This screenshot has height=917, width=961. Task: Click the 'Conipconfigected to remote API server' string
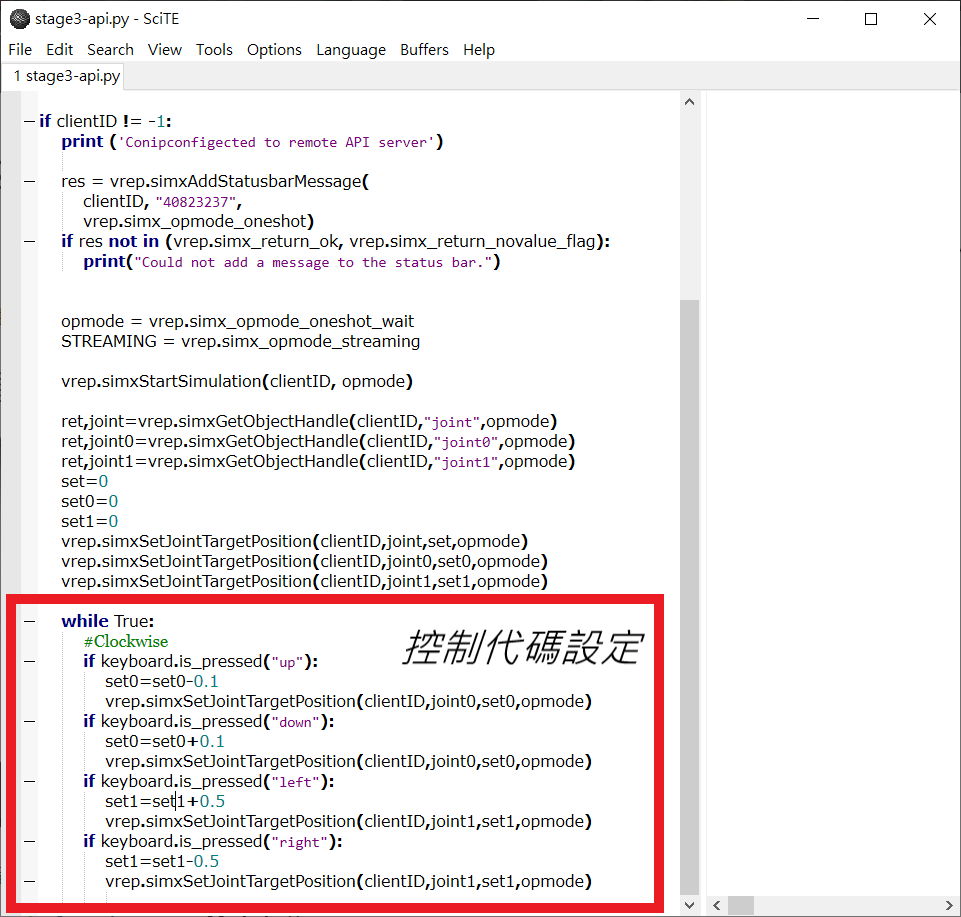[x=276, y=142]
